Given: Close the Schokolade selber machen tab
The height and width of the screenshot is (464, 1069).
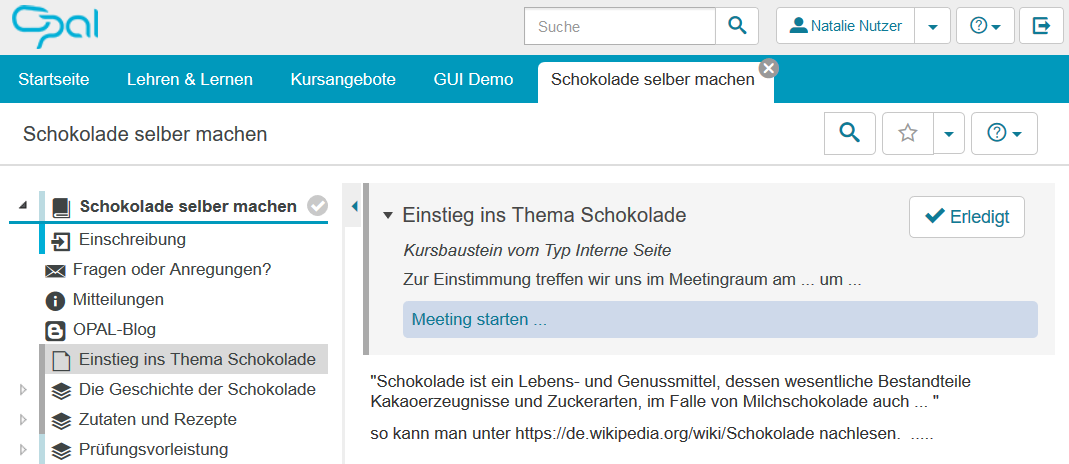Looking at the screenshot, I should click(x=768, y=68).
